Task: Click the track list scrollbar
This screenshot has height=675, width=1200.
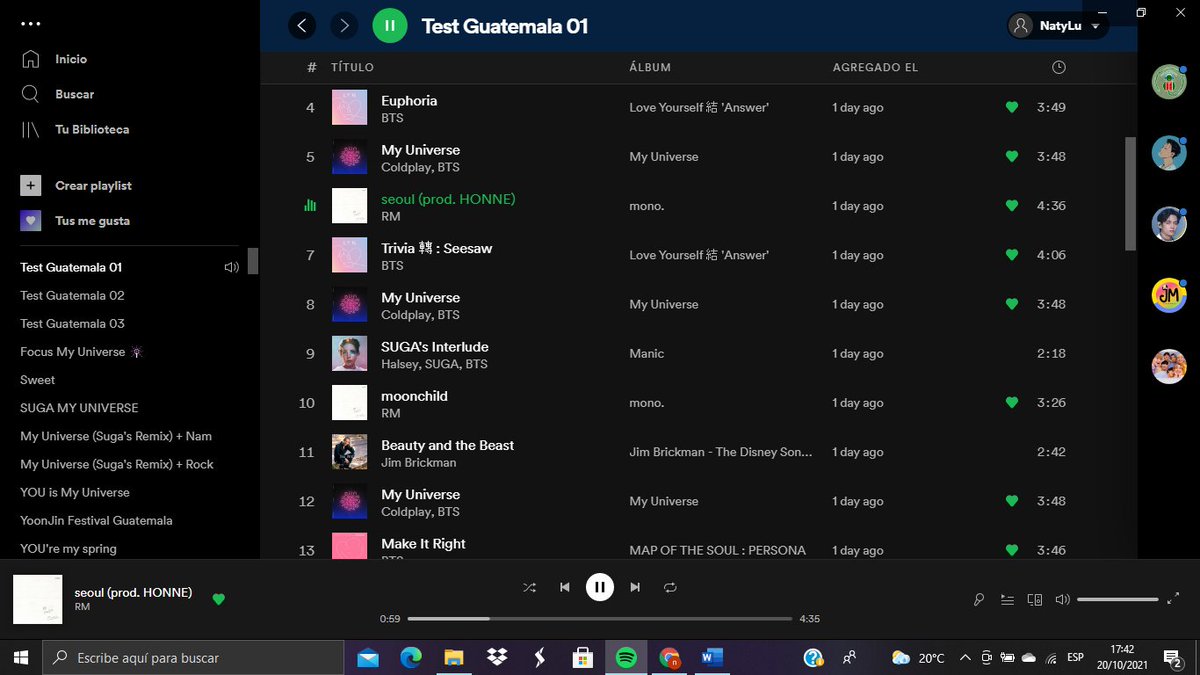Action: click(1131, 194)
